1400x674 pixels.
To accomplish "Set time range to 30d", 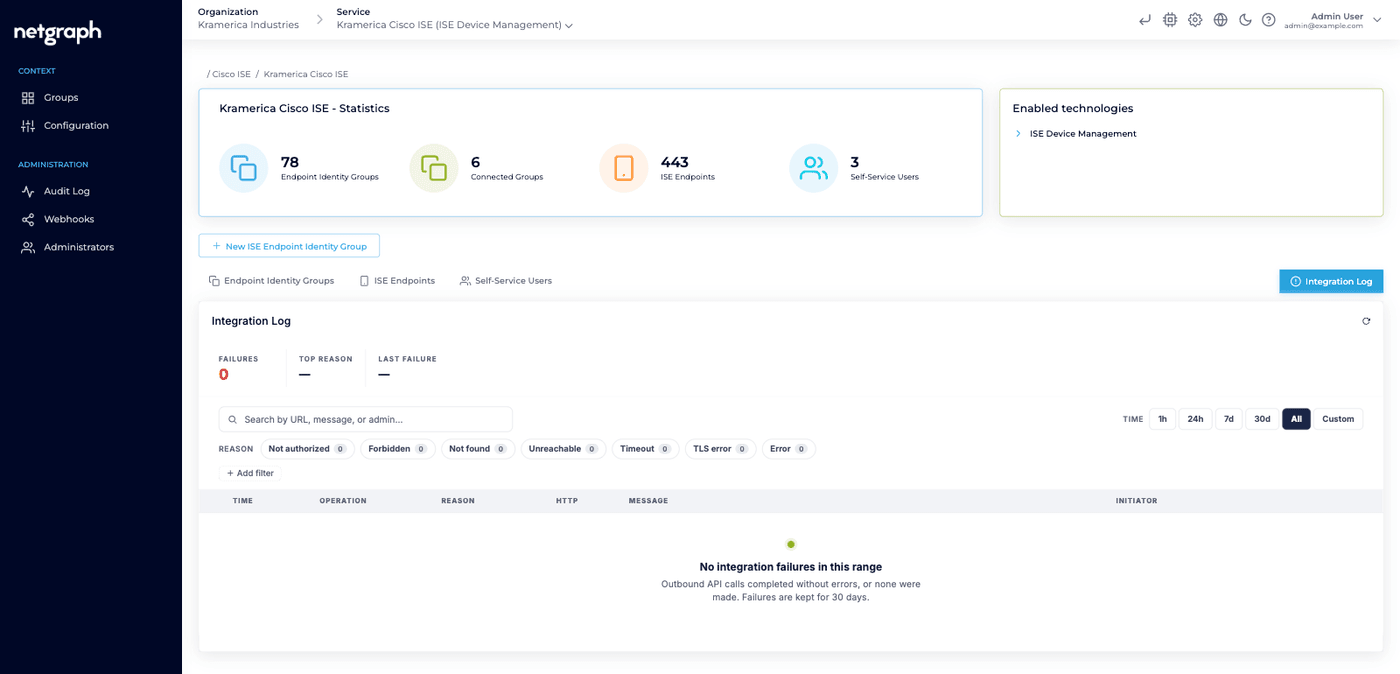I will click(x=1262, y=419).
